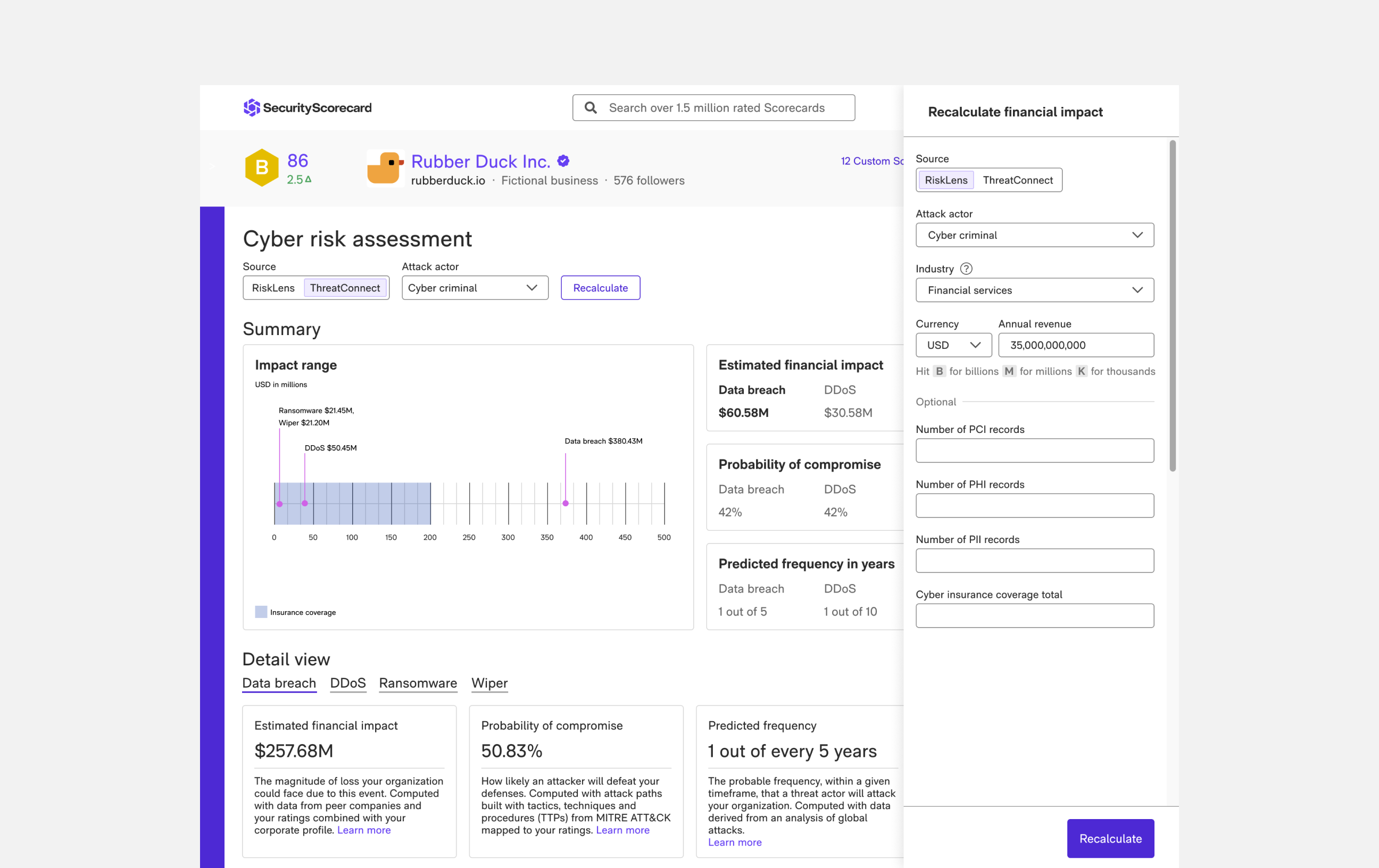Screen dimensions: 1379x868
Task: Click the B for billions key hint
Action: coord(939,371)
